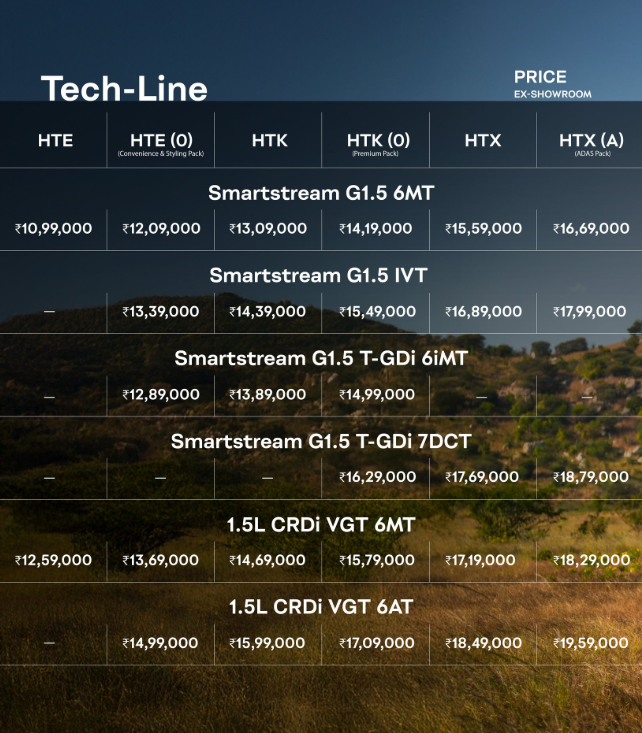Click the HTK column header
Screen dimensions: 642x733
coord(269,141)
